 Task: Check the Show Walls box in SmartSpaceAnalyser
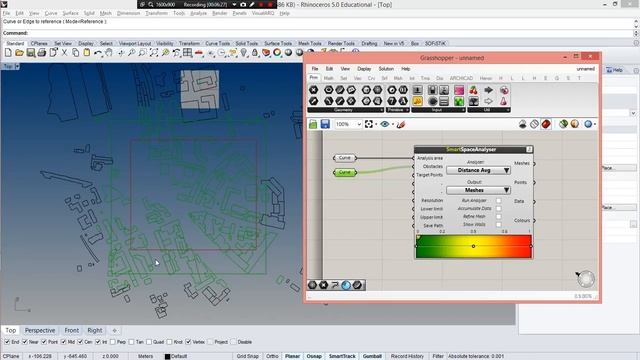click(498, 224)
